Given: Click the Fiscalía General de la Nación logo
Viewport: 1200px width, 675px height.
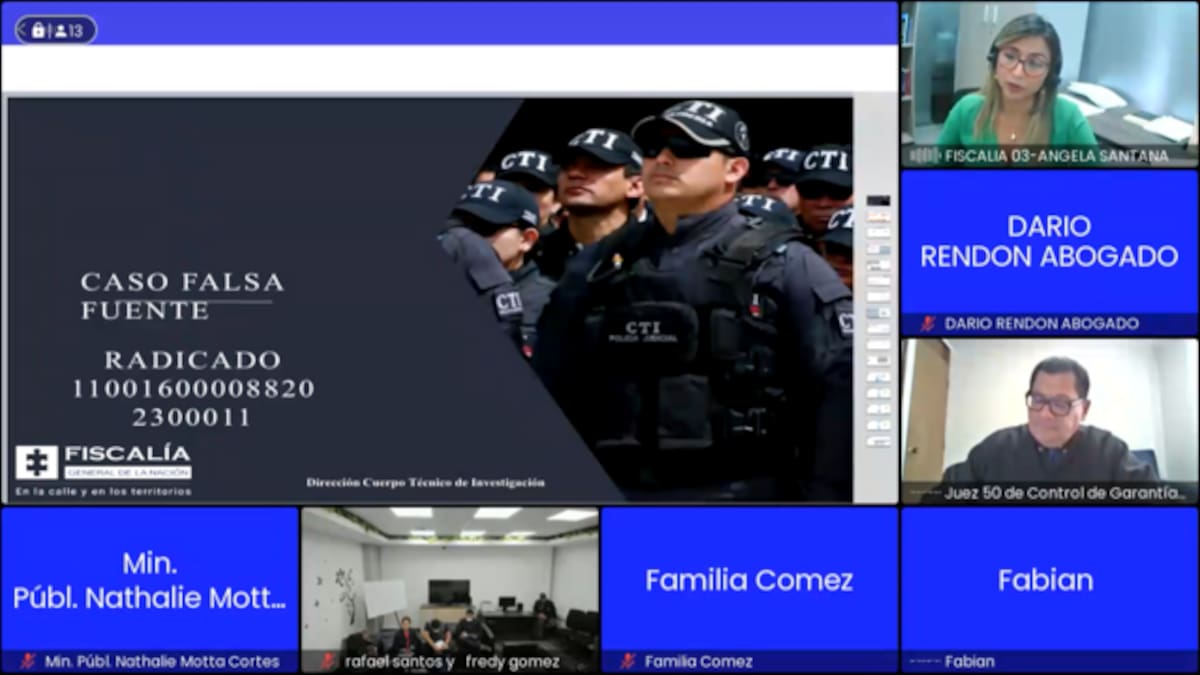Looking at the screenshot, I should pyautogui.click(x=103, y=462).
